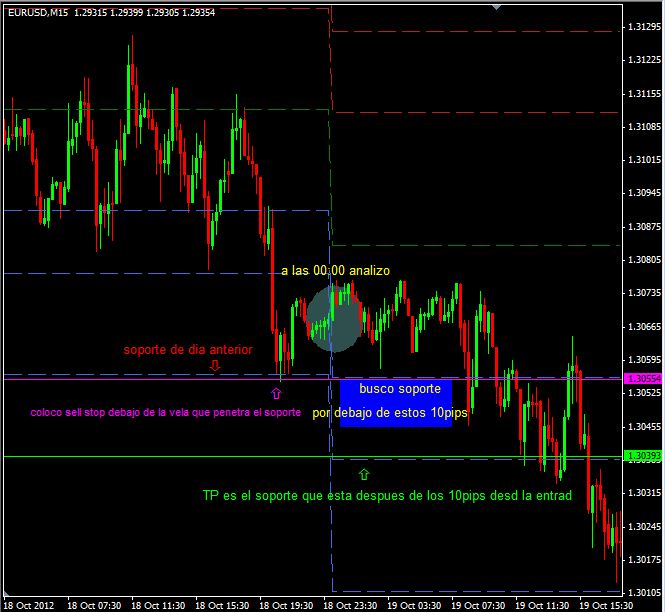Click the magenta 1.30554 price tag
Image resolution: width=665 pixels, height=612 pixels.
[644, 378]
